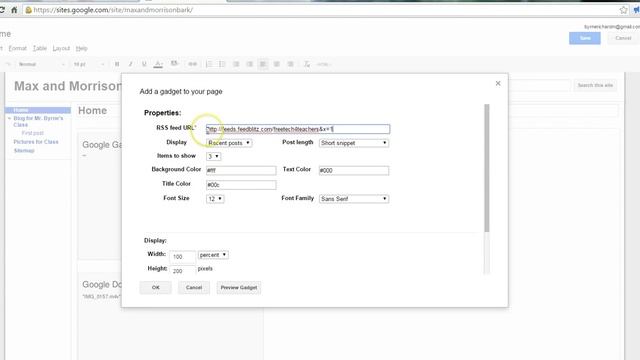
Task: Apply numbered list formatting
Action: coord(209,64)
